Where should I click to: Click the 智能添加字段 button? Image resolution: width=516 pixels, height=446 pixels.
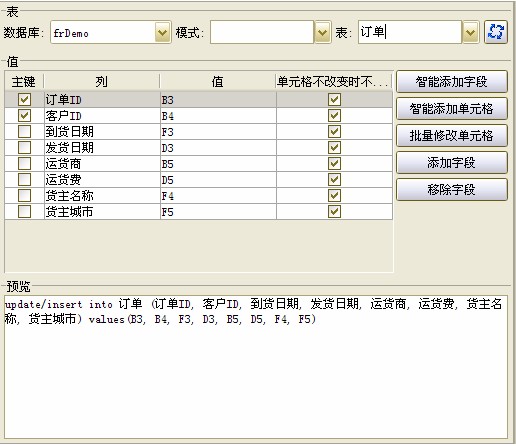point(452,82)
